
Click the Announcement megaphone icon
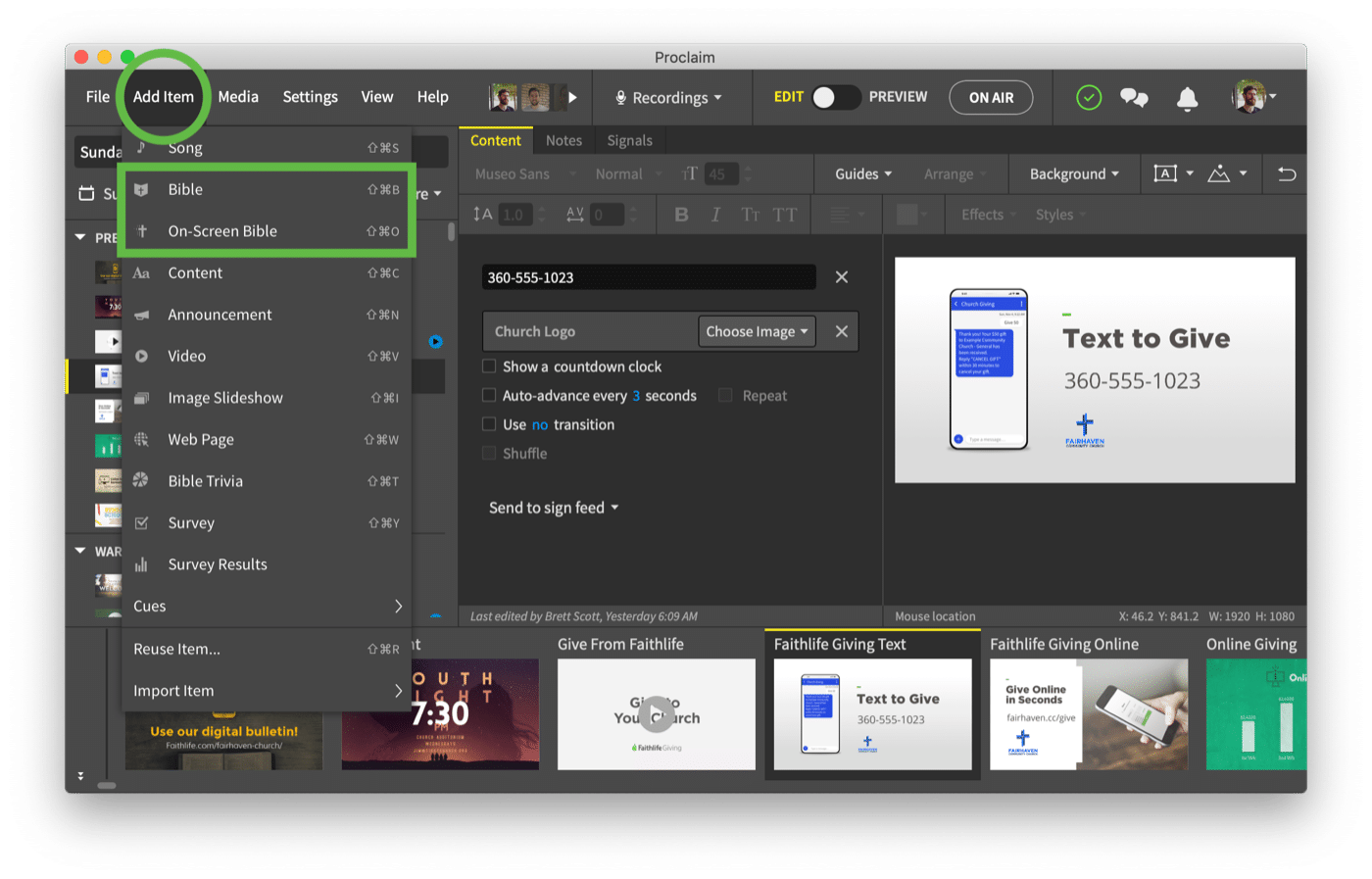(141, 315)
